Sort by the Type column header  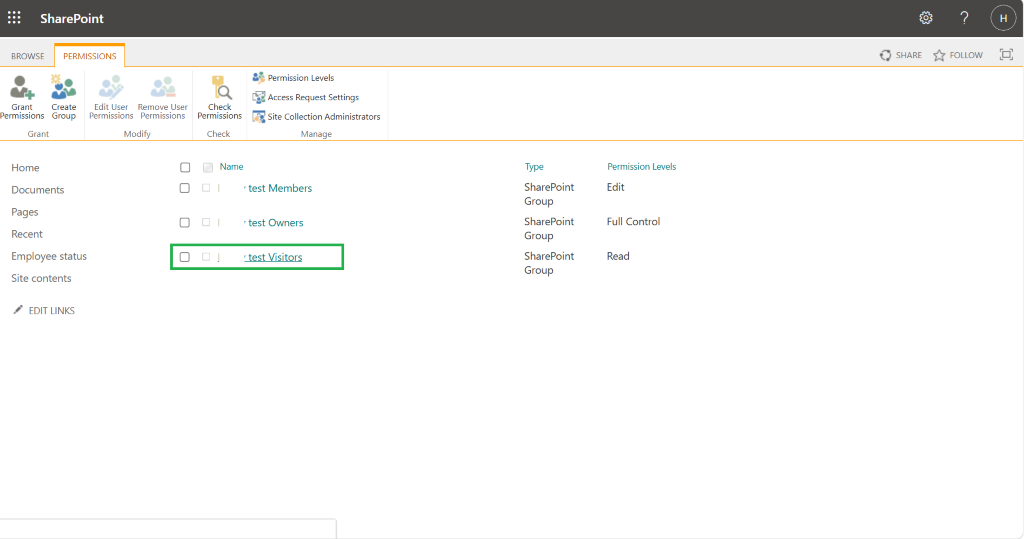(x=534, y=167)
